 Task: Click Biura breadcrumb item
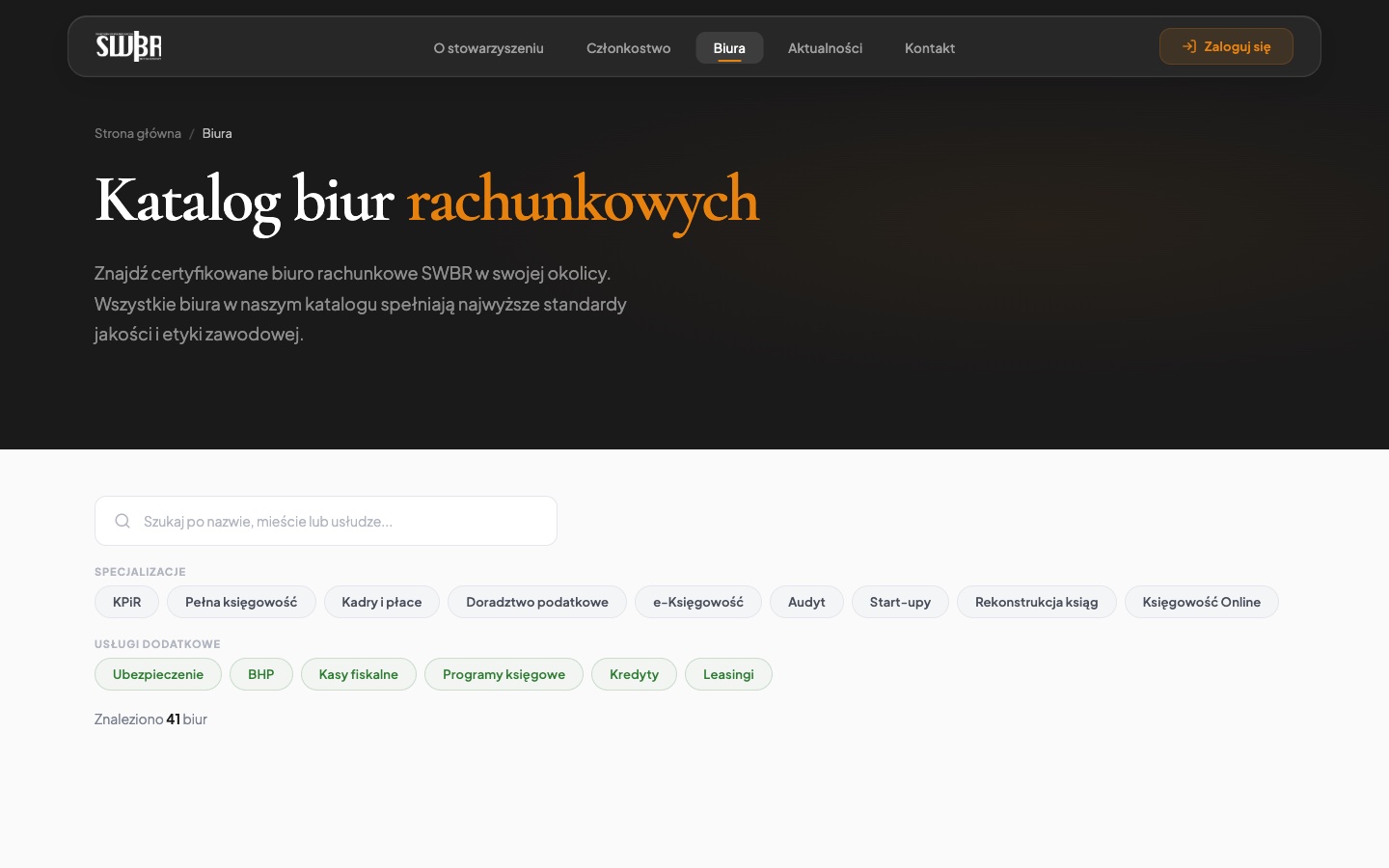pyautogui.click(x=217, y=133)
